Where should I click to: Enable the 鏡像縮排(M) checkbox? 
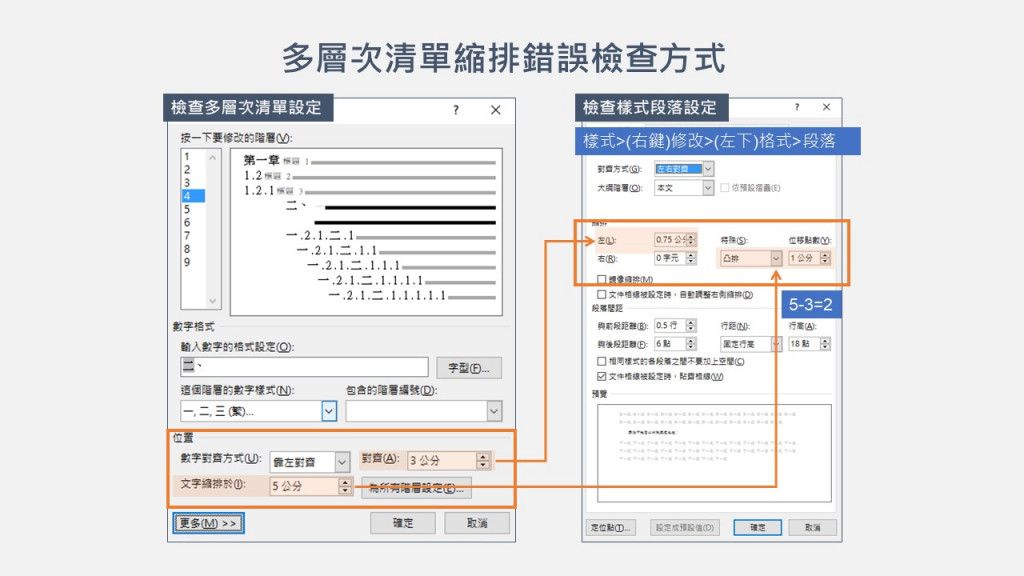601,280
